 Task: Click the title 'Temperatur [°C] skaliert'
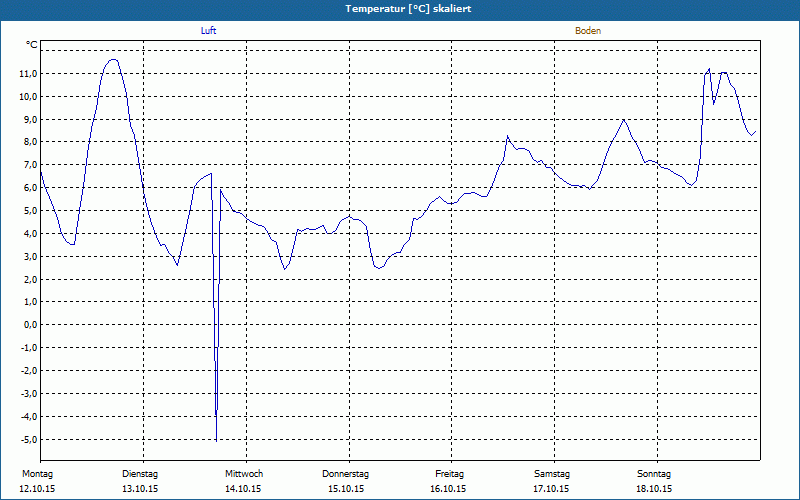tap(408, 9)
